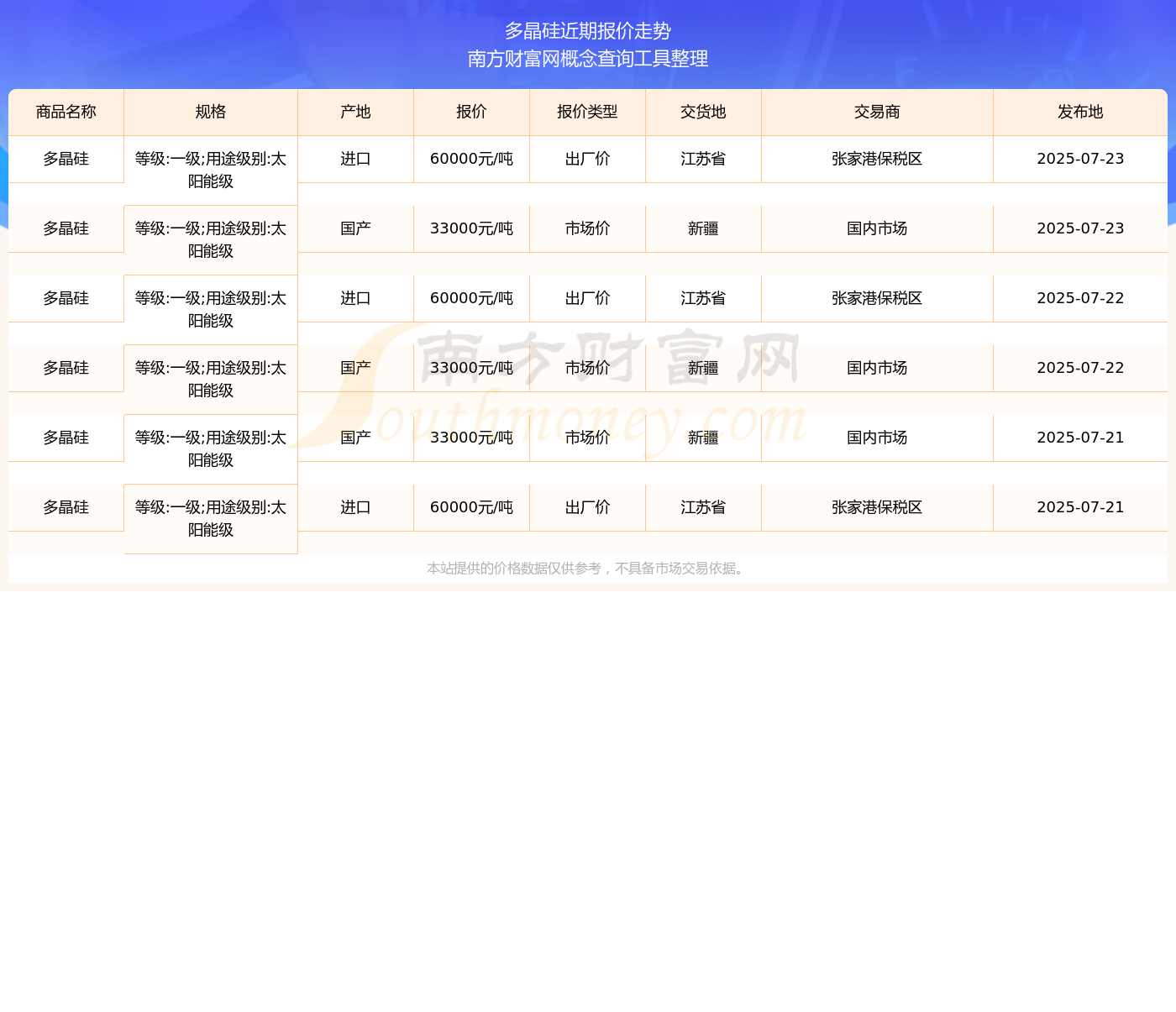Select the 交货地 column header
1176x1012 pixels.
pos(703,112)
